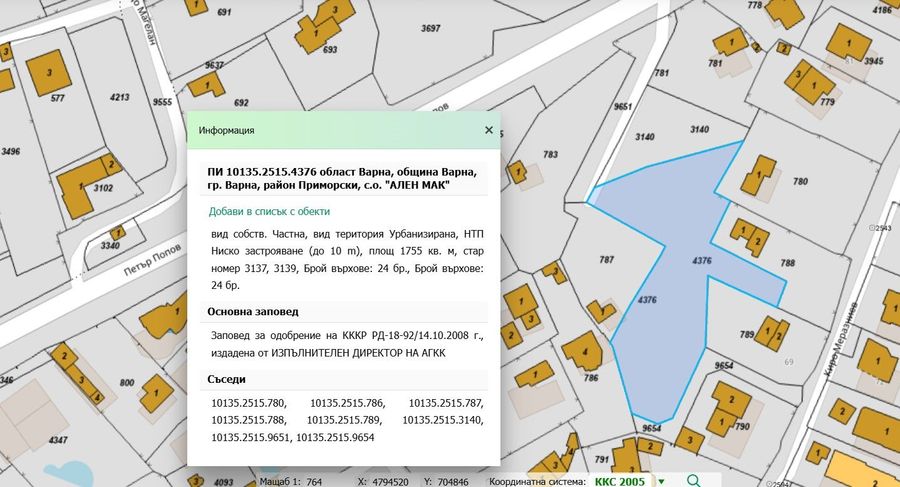The height and width of the screenshot is (487, 900).
Task: Select neighbor parcel 10135.2515.786 in the list
Action: 348,403
